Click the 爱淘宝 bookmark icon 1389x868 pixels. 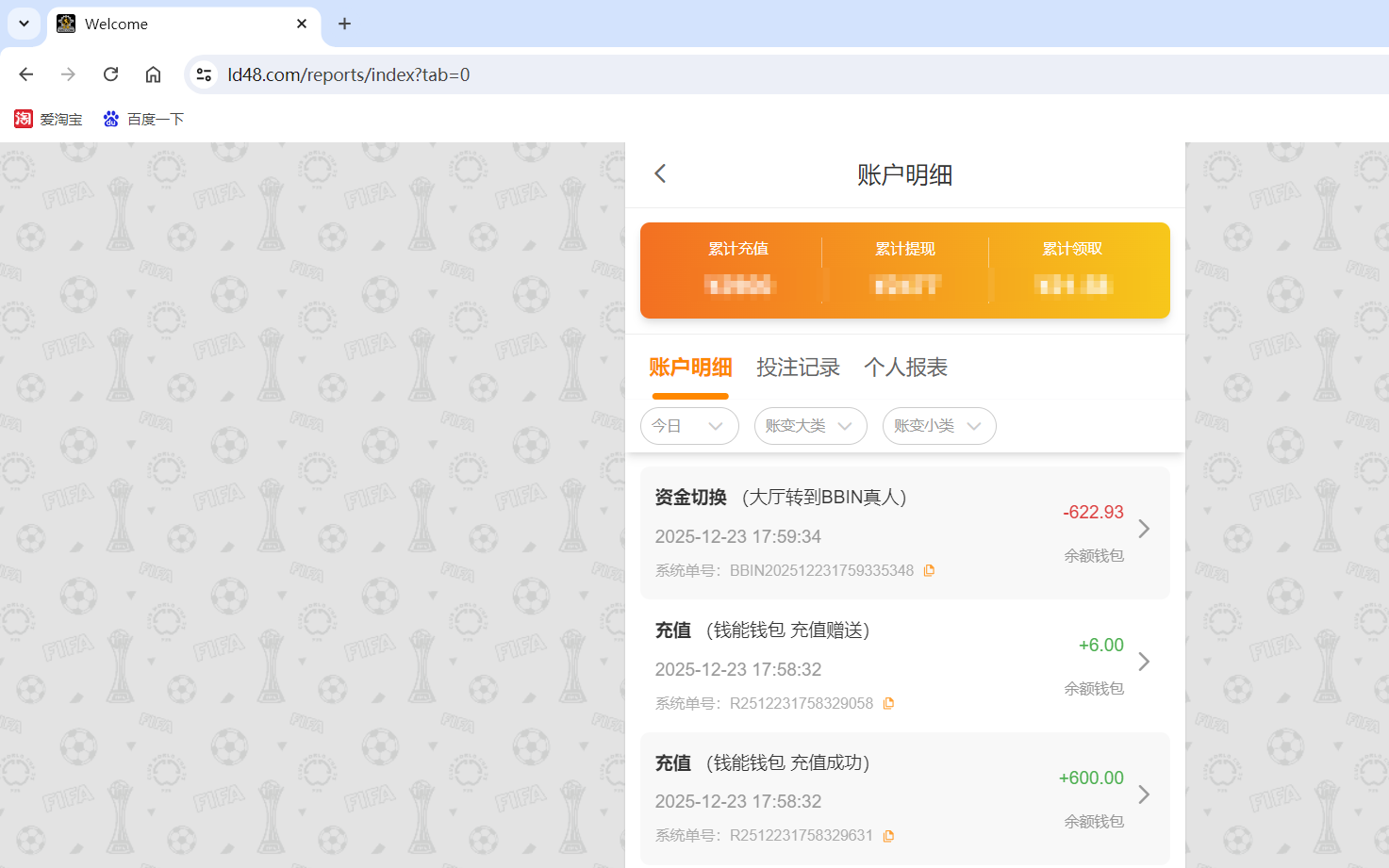point(23,118)
